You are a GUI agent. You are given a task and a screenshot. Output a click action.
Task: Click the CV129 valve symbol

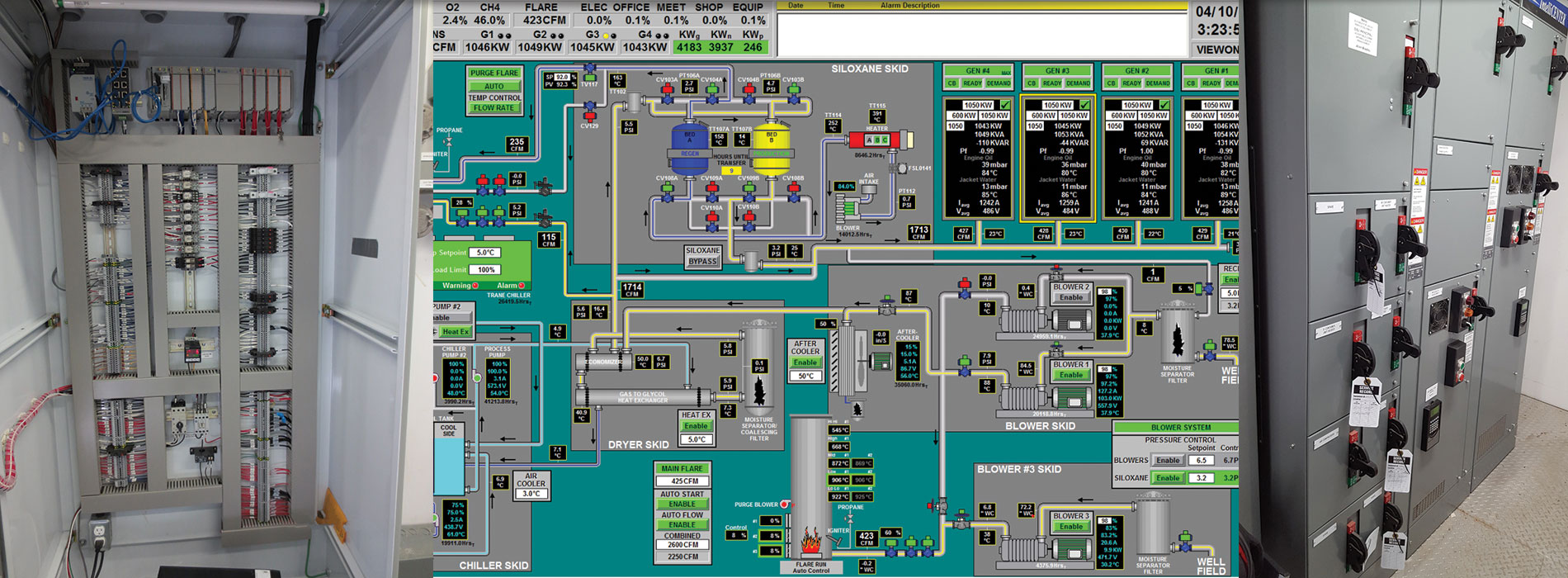tap(590, 111)
